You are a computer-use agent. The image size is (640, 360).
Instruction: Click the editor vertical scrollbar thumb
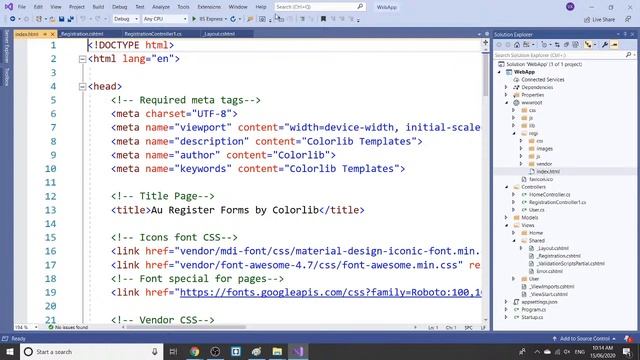coord(485,75)
